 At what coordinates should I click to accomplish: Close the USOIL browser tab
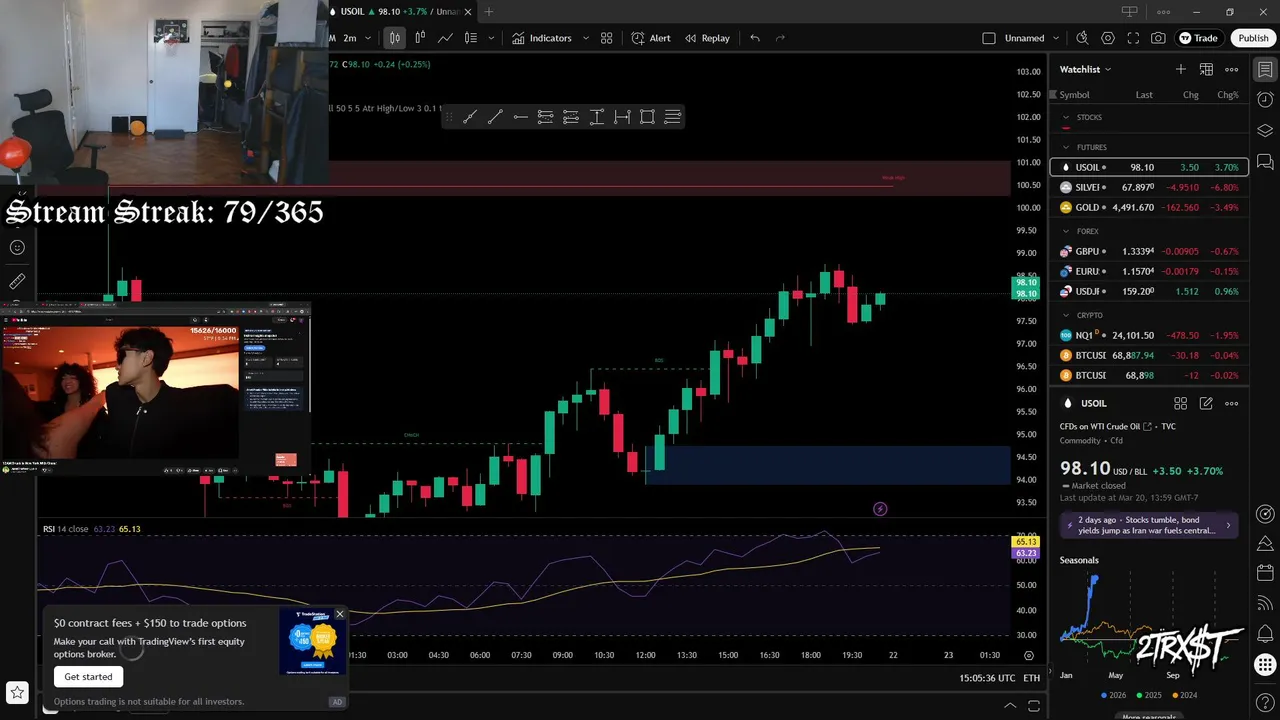coord(467,12)
